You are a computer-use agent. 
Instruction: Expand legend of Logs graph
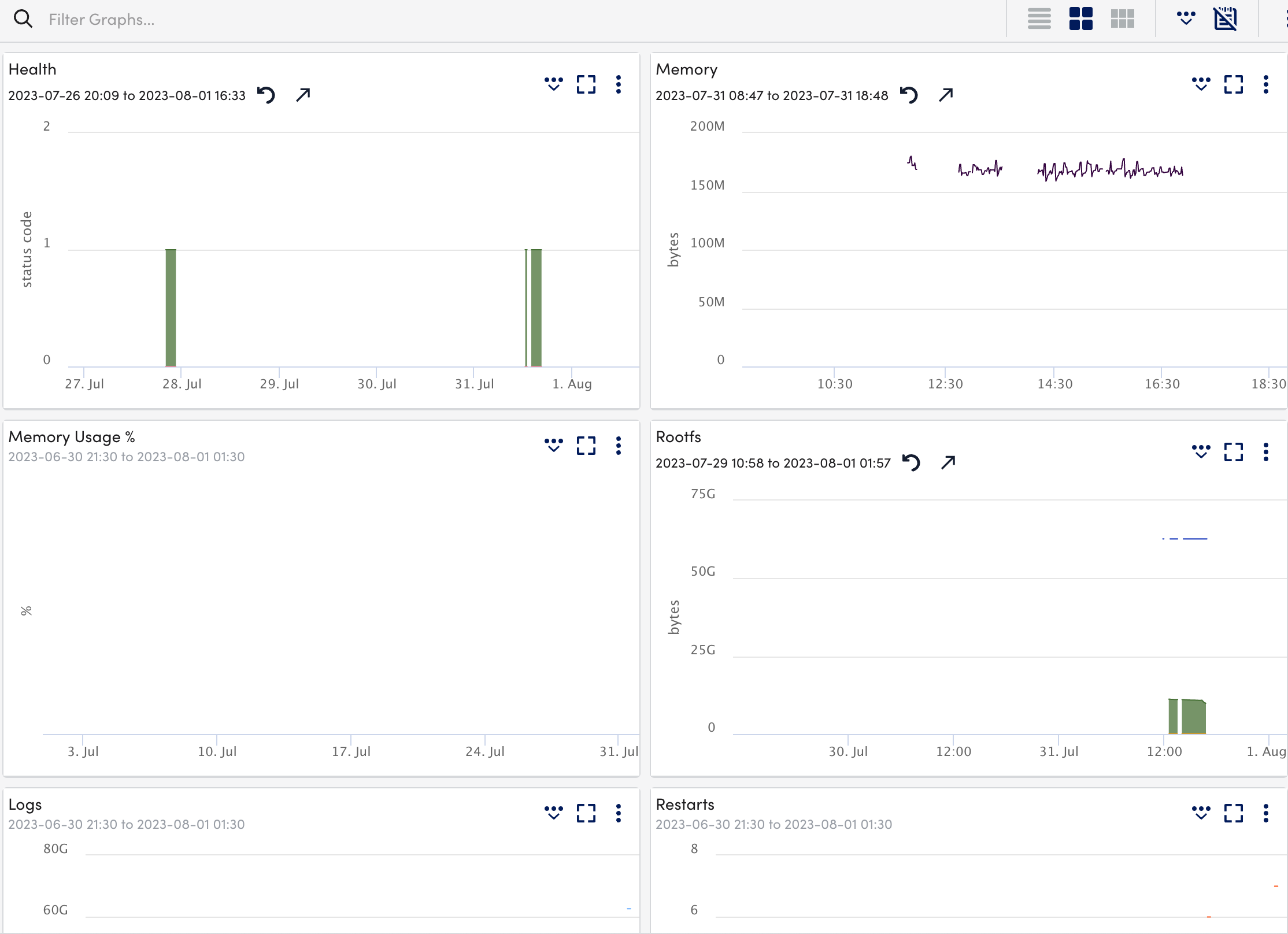point(553,813)
